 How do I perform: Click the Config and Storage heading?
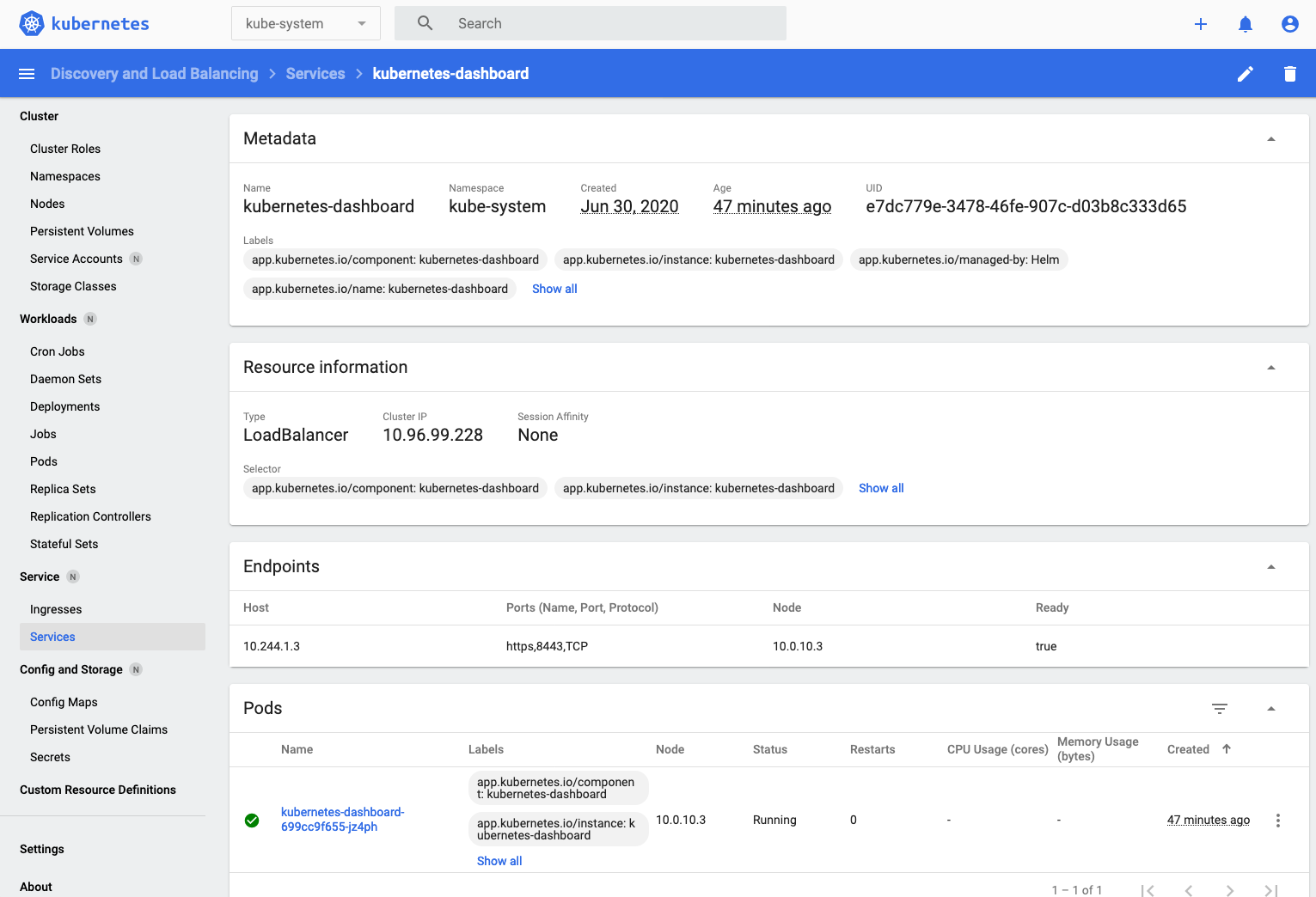point(71,669)
